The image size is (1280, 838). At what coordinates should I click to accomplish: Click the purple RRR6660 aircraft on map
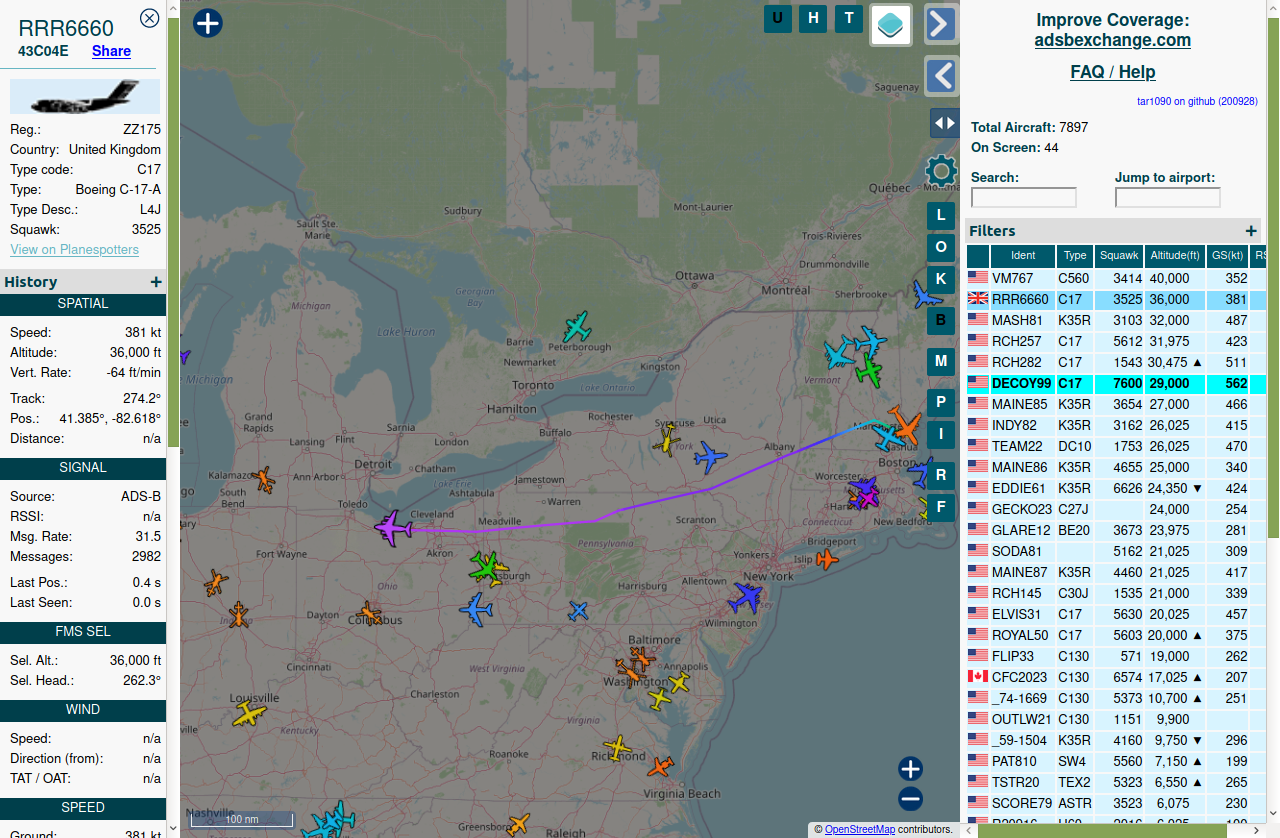(x=393, y=527)
